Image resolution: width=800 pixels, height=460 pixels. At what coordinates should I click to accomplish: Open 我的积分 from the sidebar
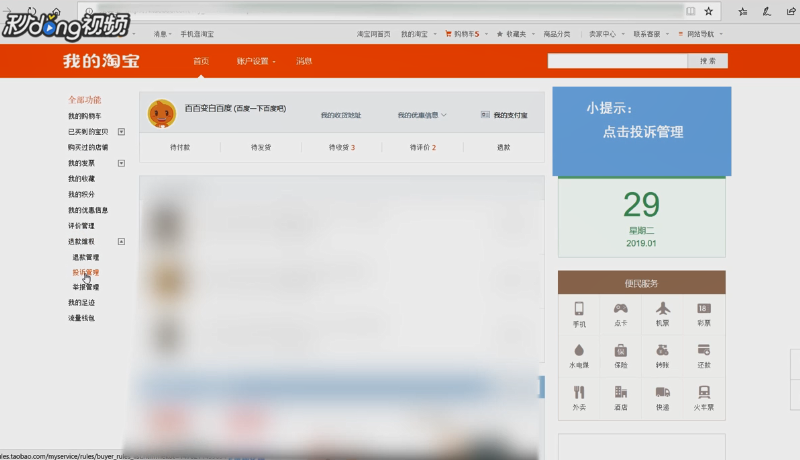(82, 194)
